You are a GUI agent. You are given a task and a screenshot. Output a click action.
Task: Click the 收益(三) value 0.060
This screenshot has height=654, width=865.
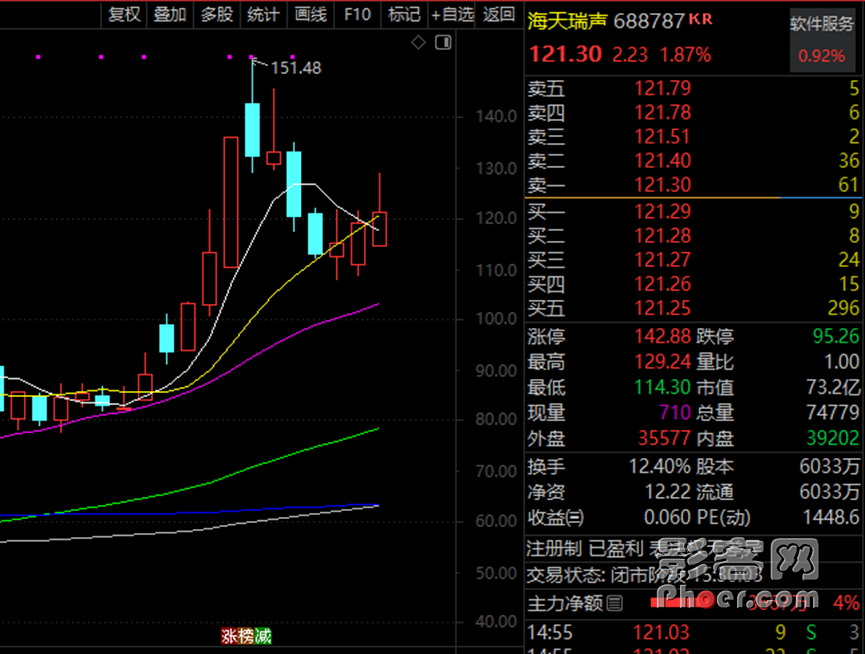click(x=667, y=517)
